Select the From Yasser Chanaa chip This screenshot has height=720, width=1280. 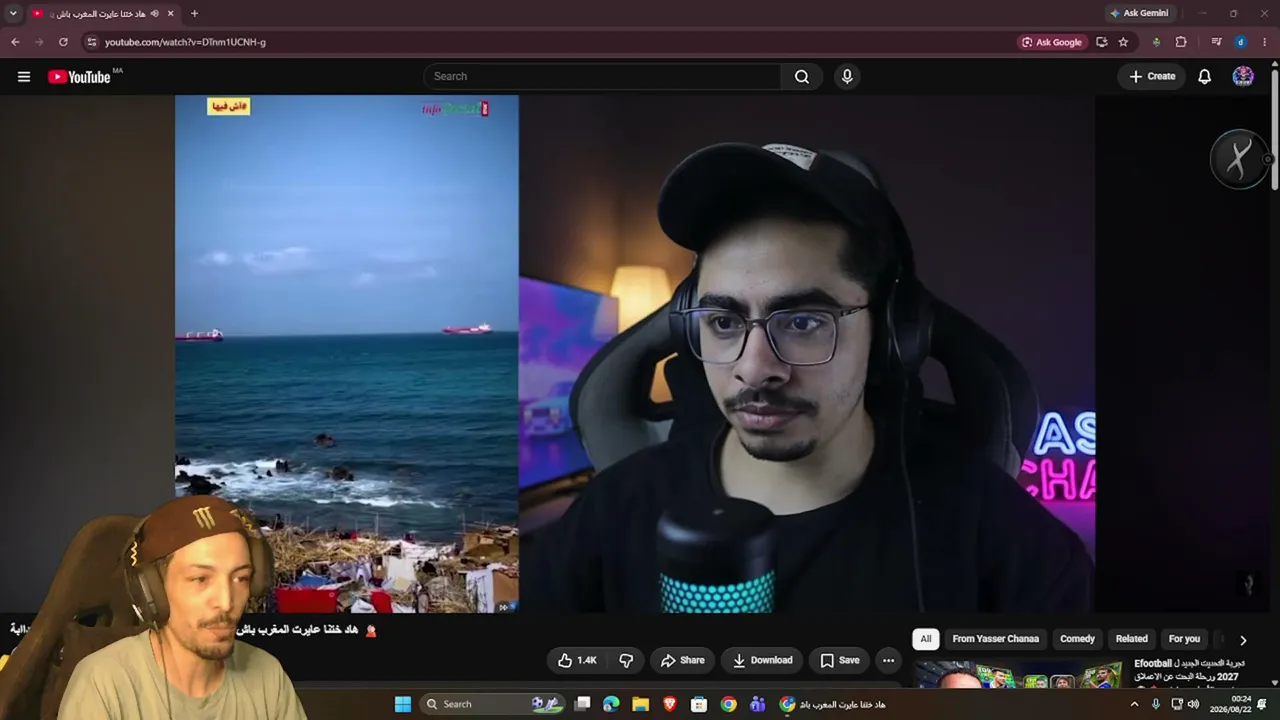point(995,639)
